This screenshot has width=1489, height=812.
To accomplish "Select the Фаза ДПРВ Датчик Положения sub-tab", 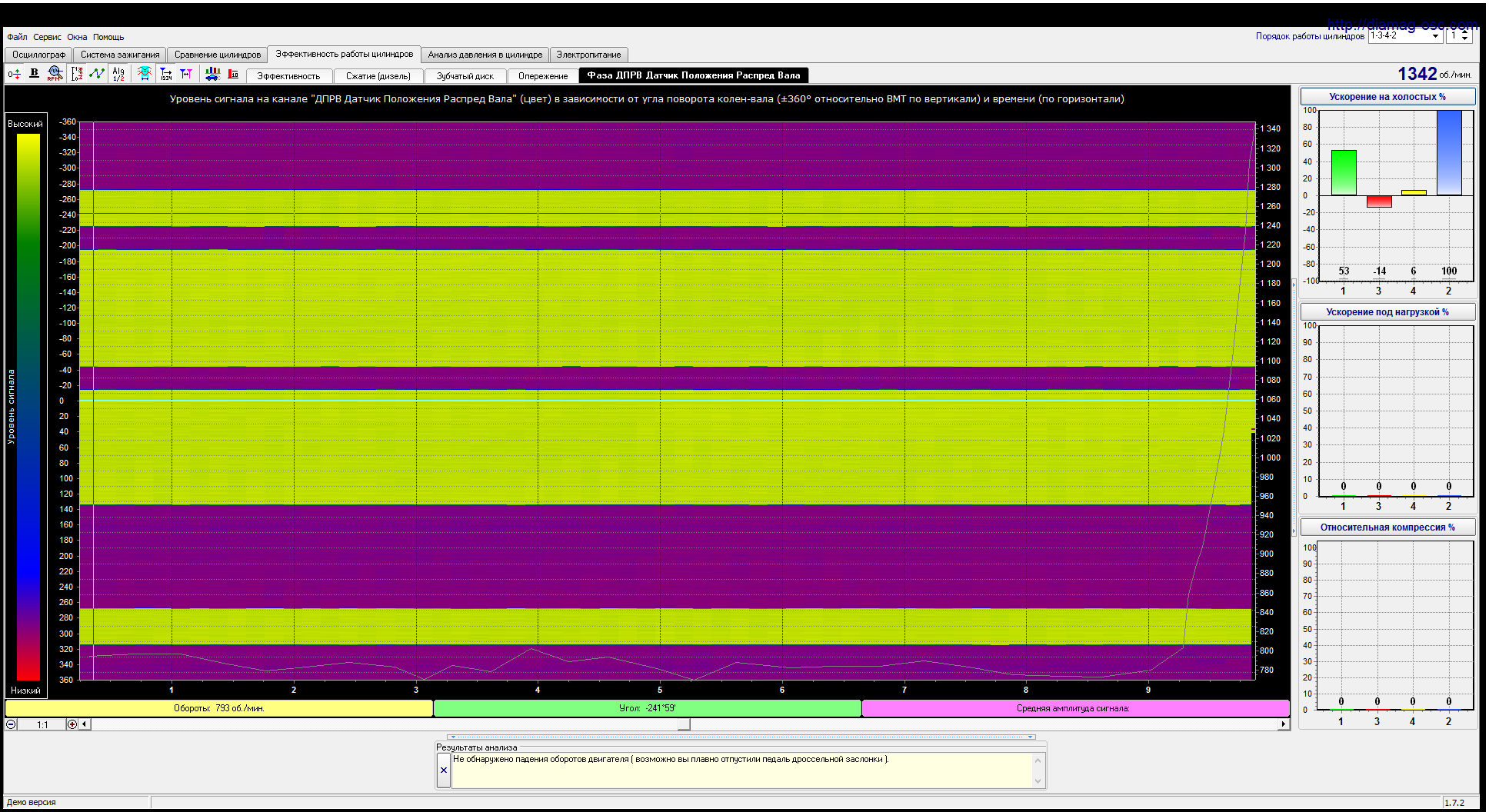I will click(x=694, y=75).
